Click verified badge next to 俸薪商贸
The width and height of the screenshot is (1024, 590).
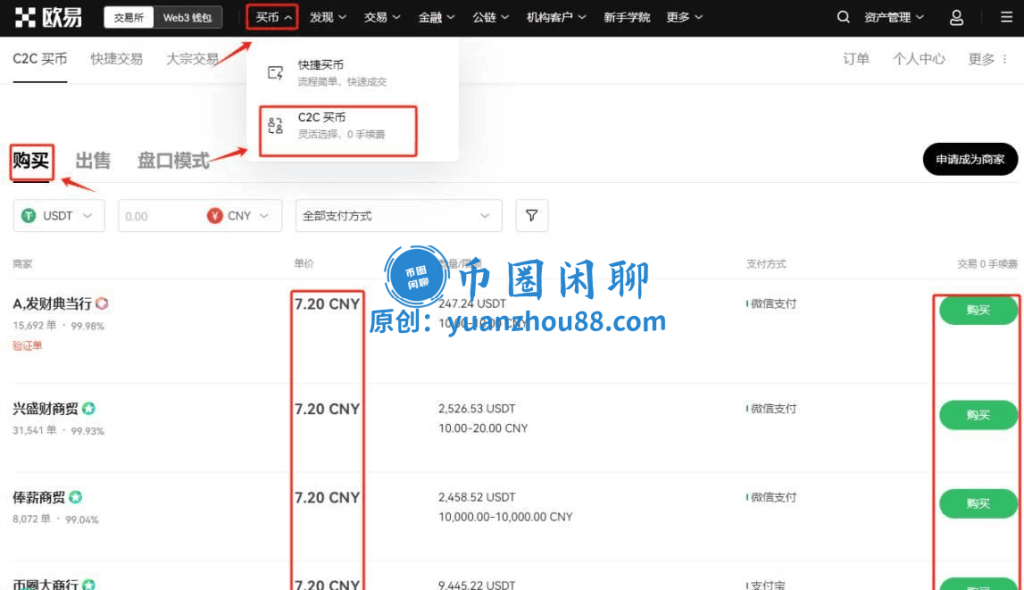(x=76, y=497)
